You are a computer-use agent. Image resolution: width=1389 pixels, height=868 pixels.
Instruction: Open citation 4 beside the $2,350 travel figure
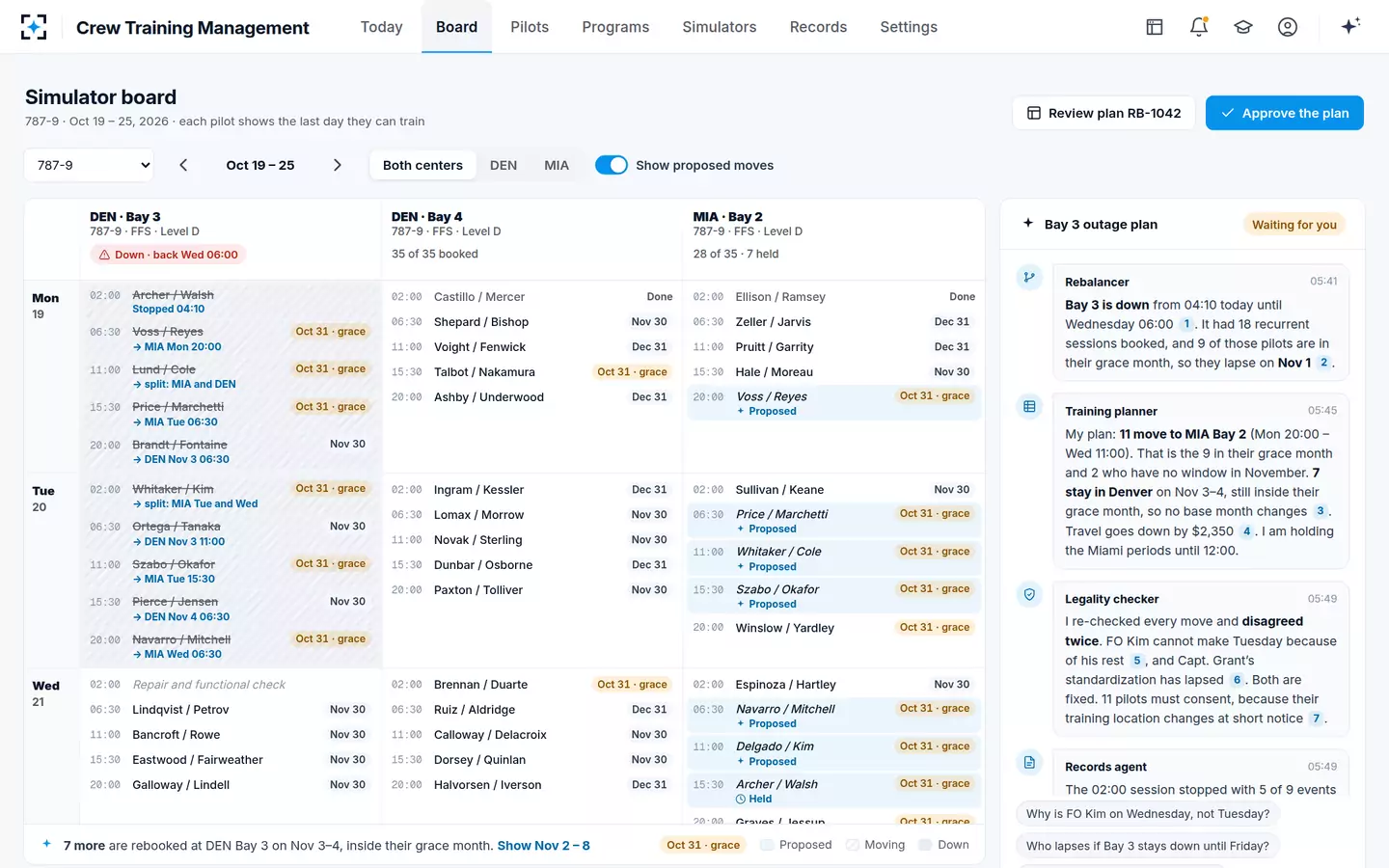pos(1246,531)
